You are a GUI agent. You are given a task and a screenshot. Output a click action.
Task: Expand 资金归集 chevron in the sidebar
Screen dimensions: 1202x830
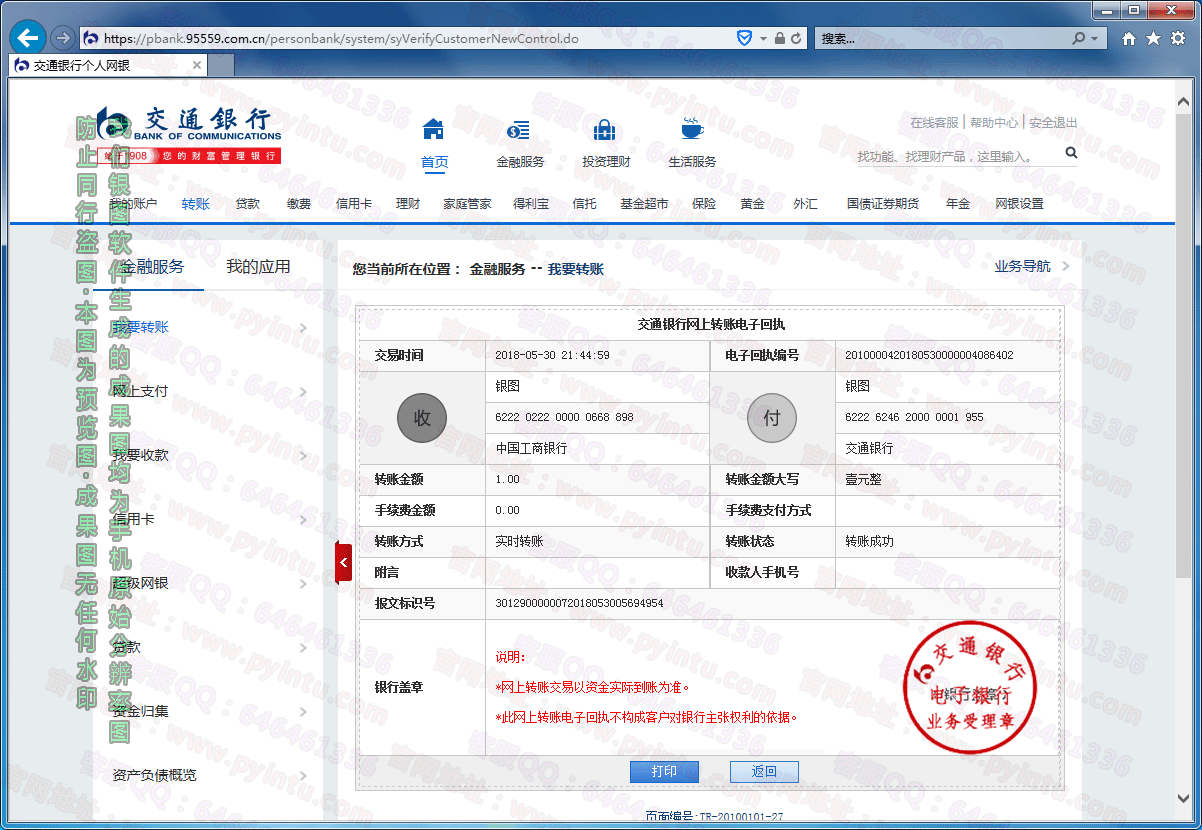click(x=303, y=711)
